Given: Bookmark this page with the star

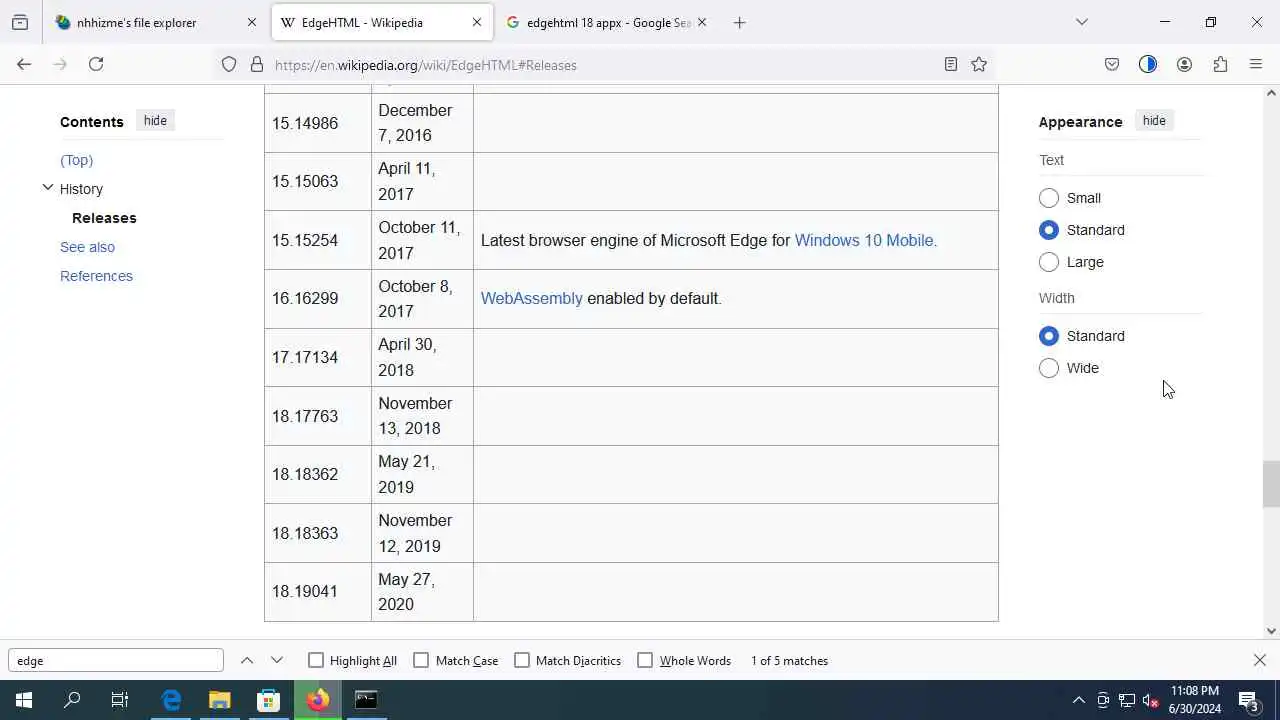Looking at the screenshot, I should pyautogui.click(x=979, y=64).
